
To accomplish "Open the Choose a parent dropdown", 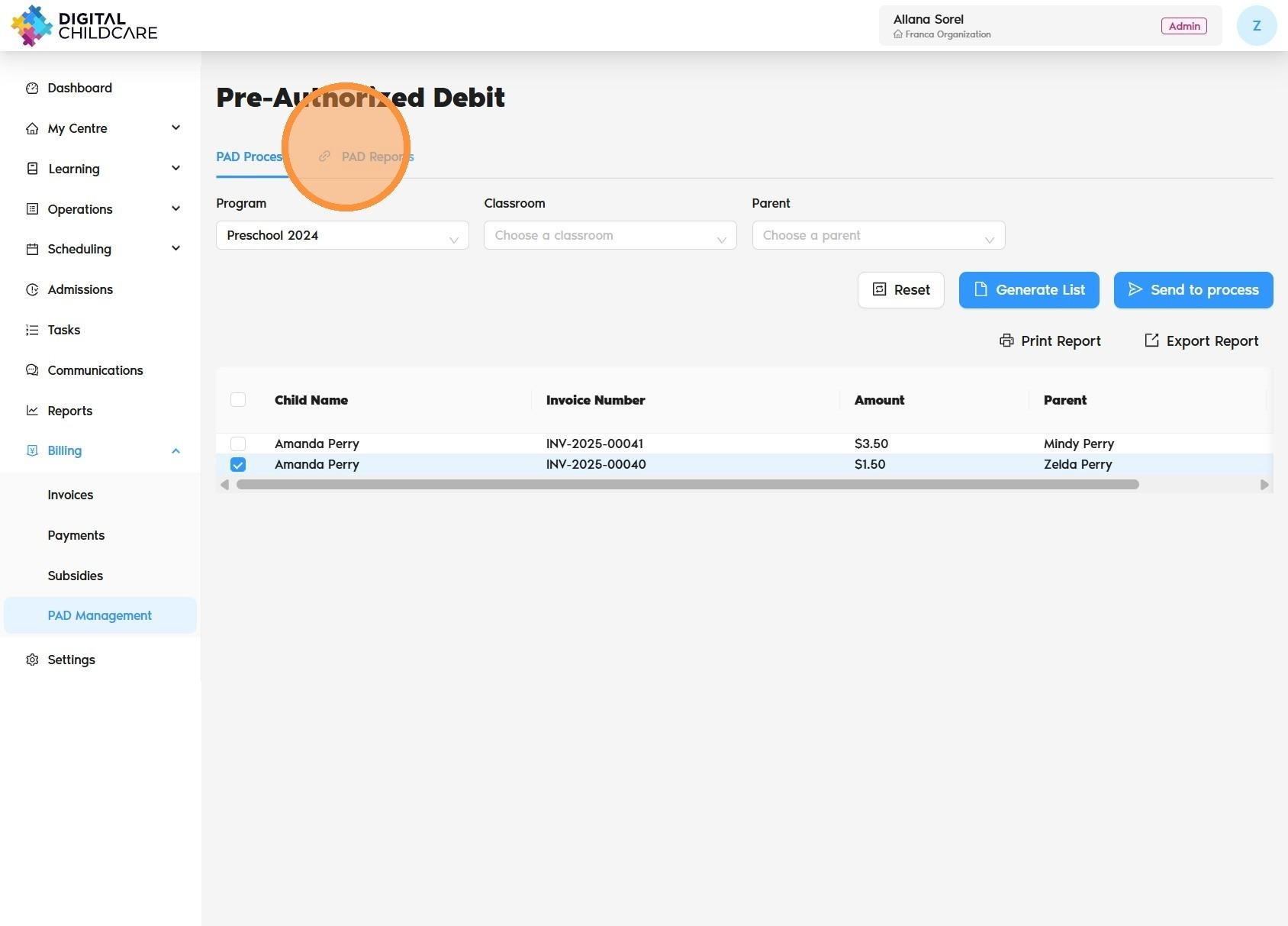I will [878, 235].
